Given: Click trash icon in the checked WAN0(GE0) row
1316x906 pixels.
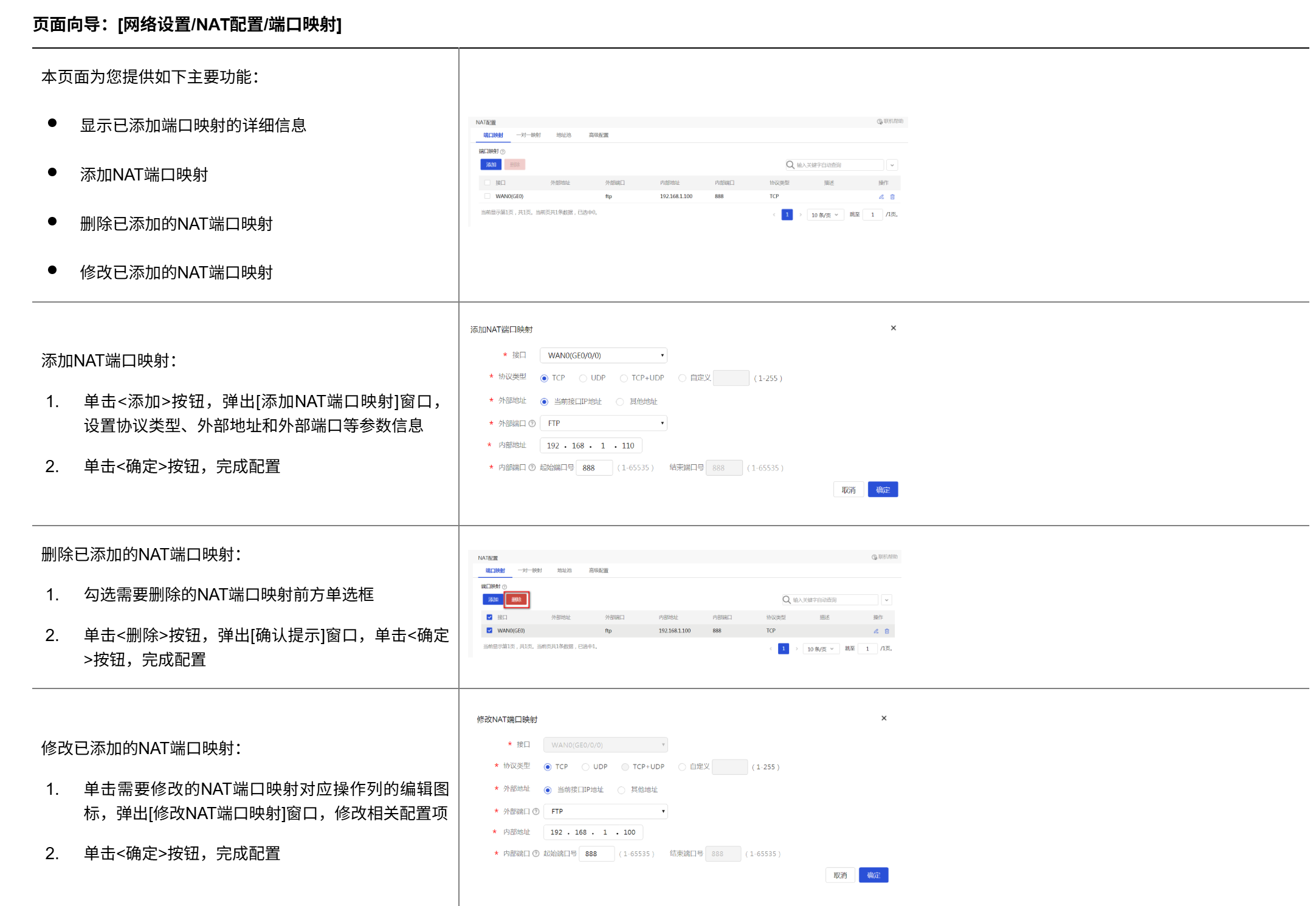Looking at the screenshot, I should (886, 631).
